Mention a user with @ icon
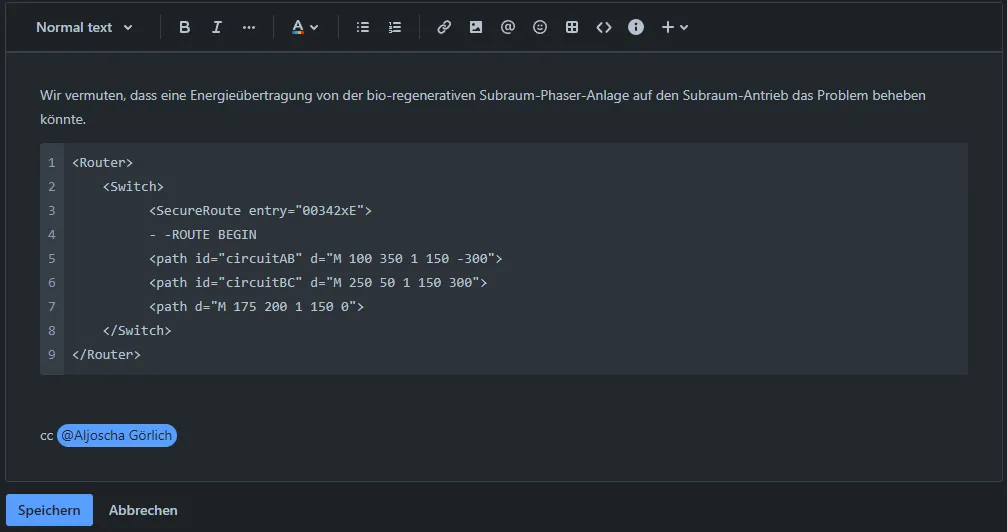The image size is (1007, 532). tap(508, 27)
